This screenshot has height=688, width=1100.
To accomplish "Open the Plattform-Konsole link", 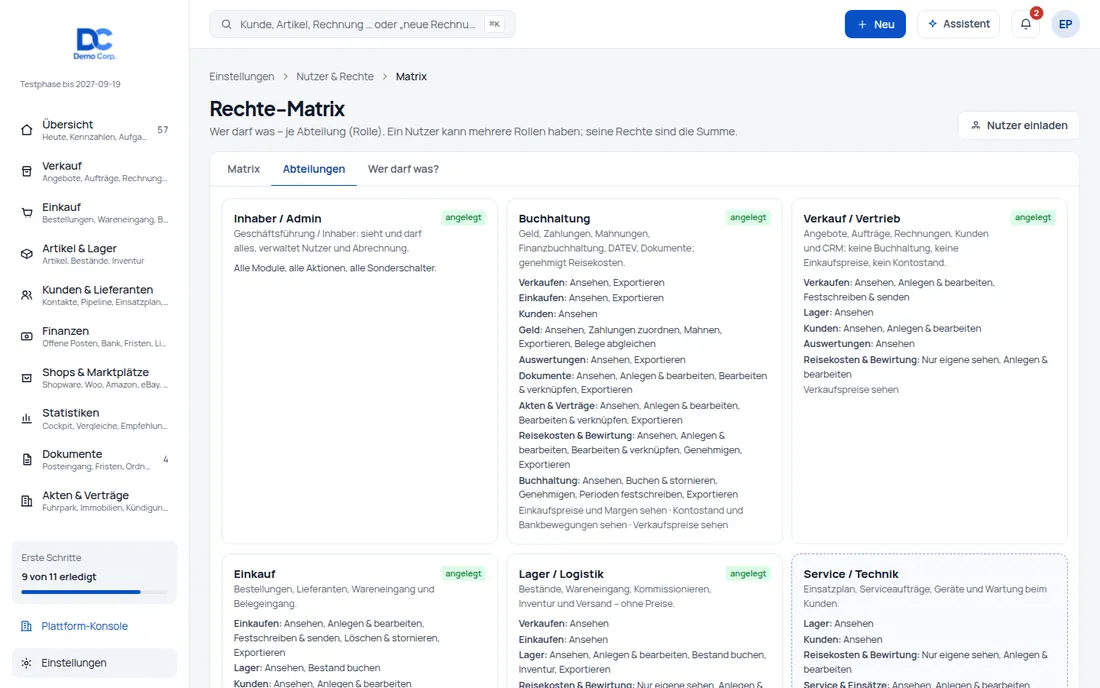I will 84,626.
